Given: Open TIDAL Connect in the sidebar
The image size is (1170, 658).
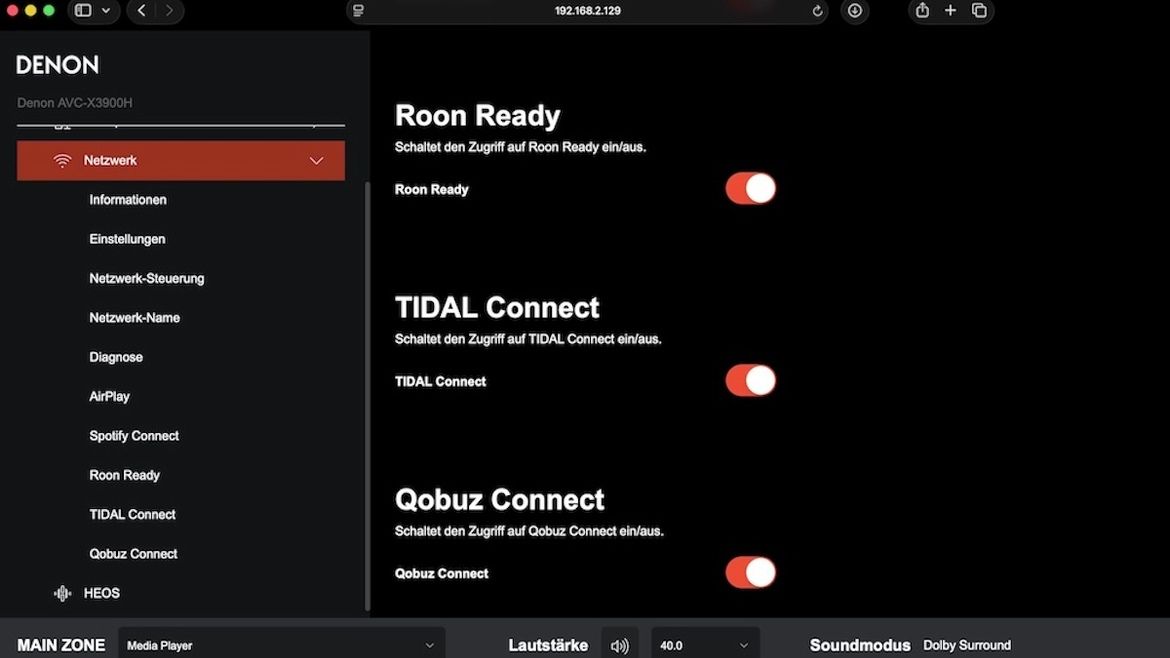Looking at the screenshot, I should (x=132, y=515).
